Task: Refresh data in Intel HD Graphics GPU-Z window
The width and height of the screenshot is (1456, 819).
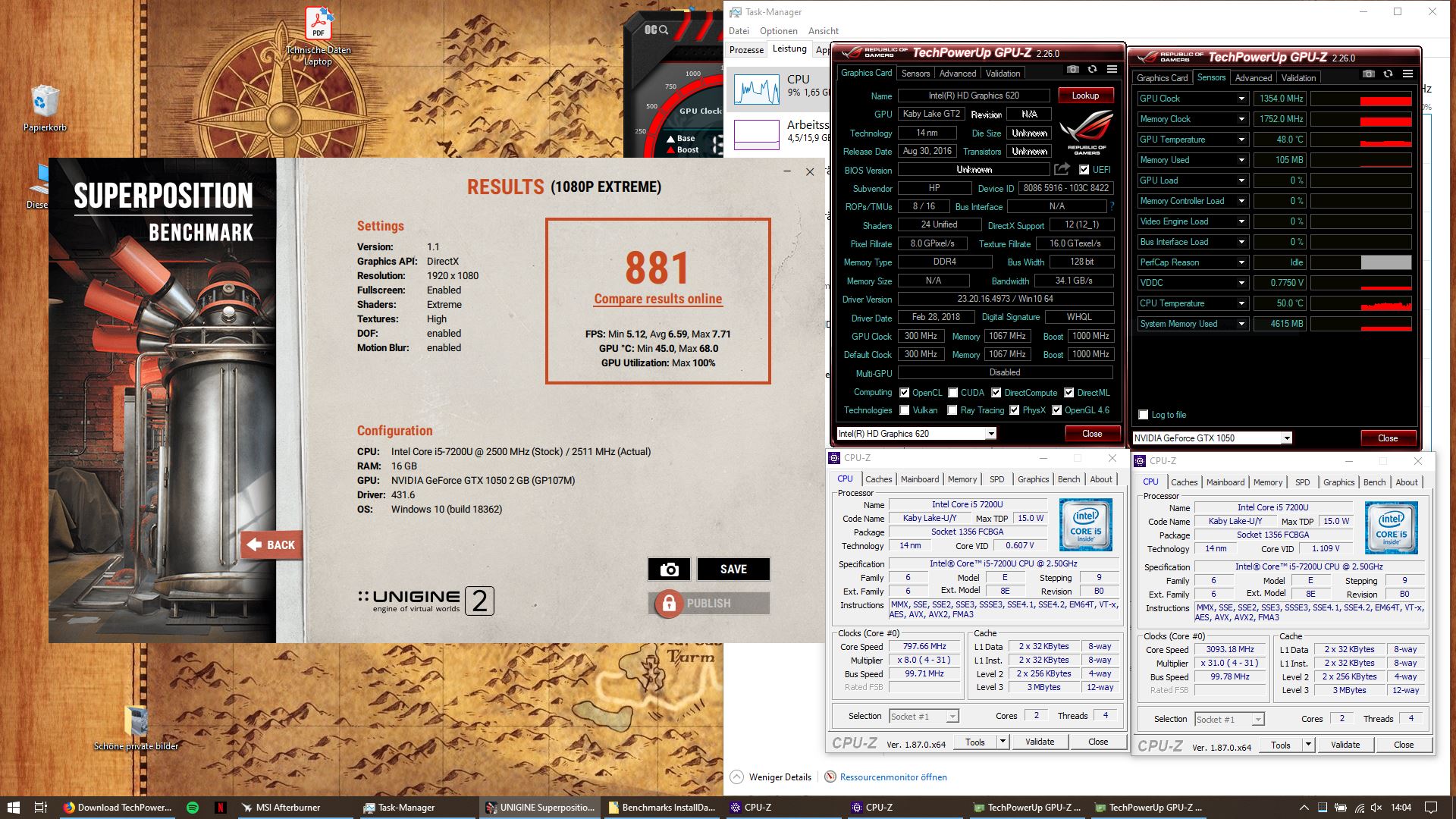Action: 1092,69
